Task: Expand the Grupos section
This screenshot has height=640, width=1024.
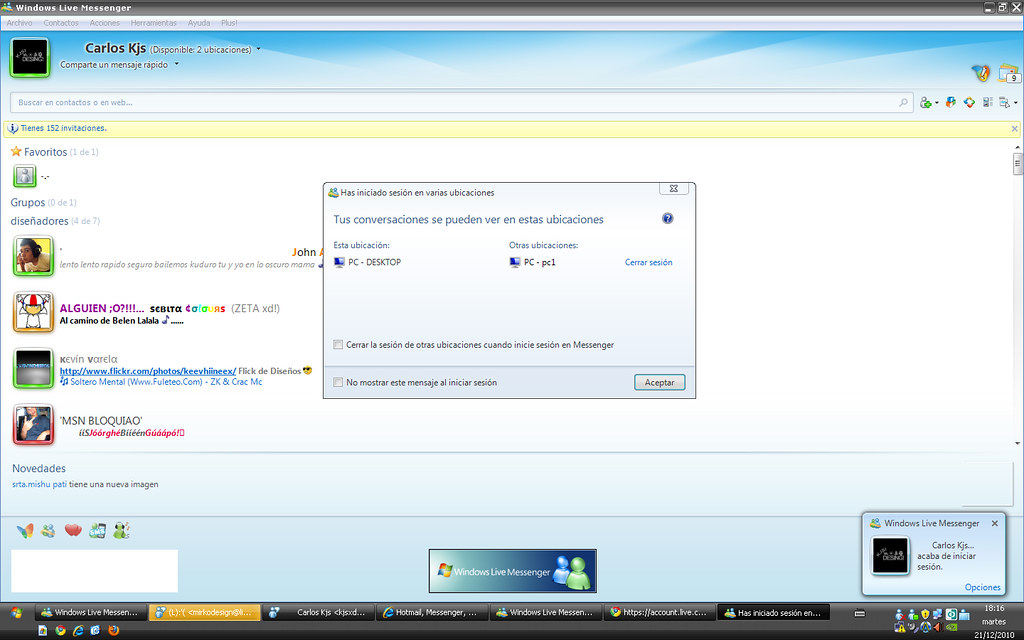Action: [27, 202]
